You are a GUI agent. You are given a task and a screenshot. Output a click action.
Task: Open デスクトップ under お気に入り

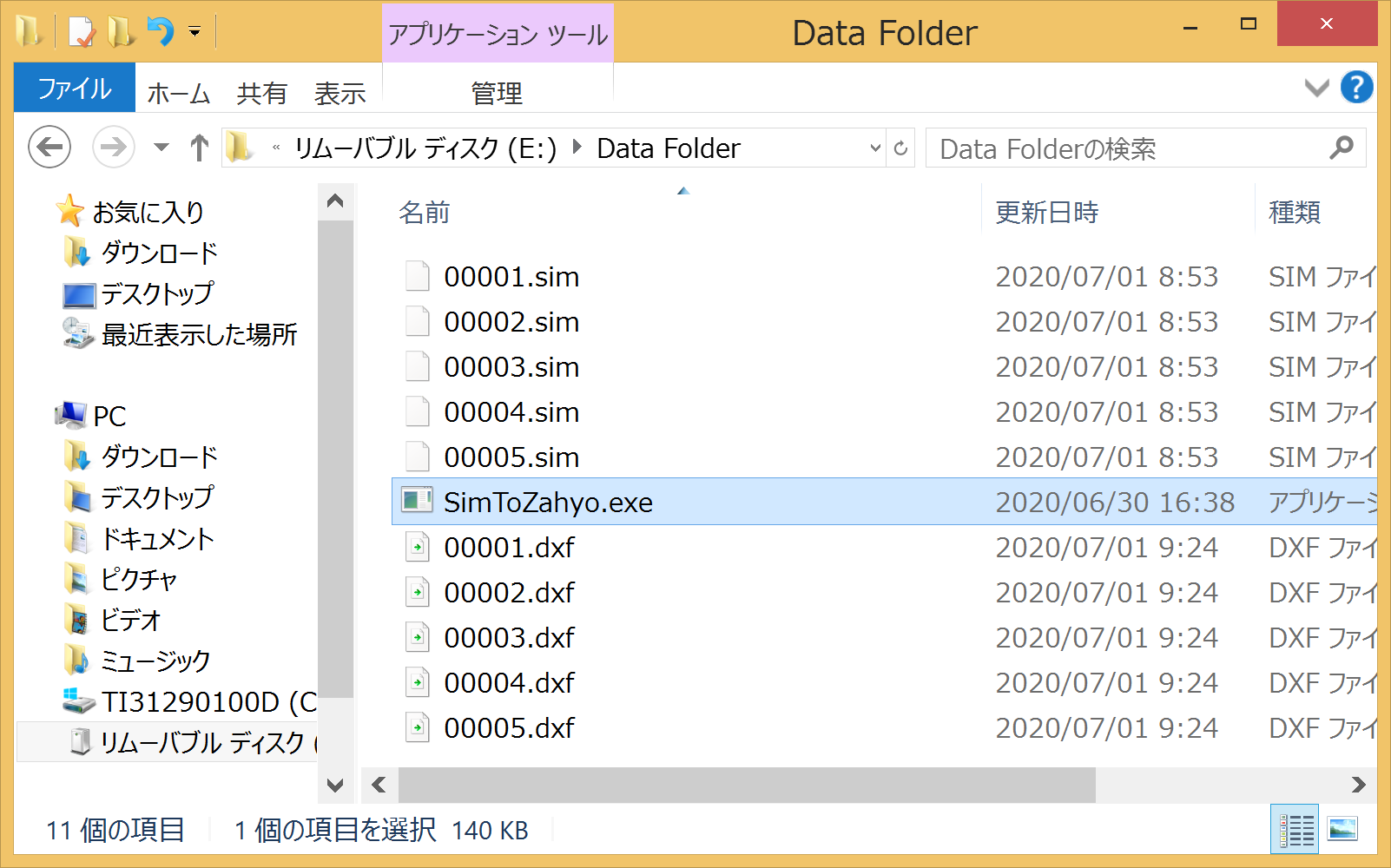point(156,293)
